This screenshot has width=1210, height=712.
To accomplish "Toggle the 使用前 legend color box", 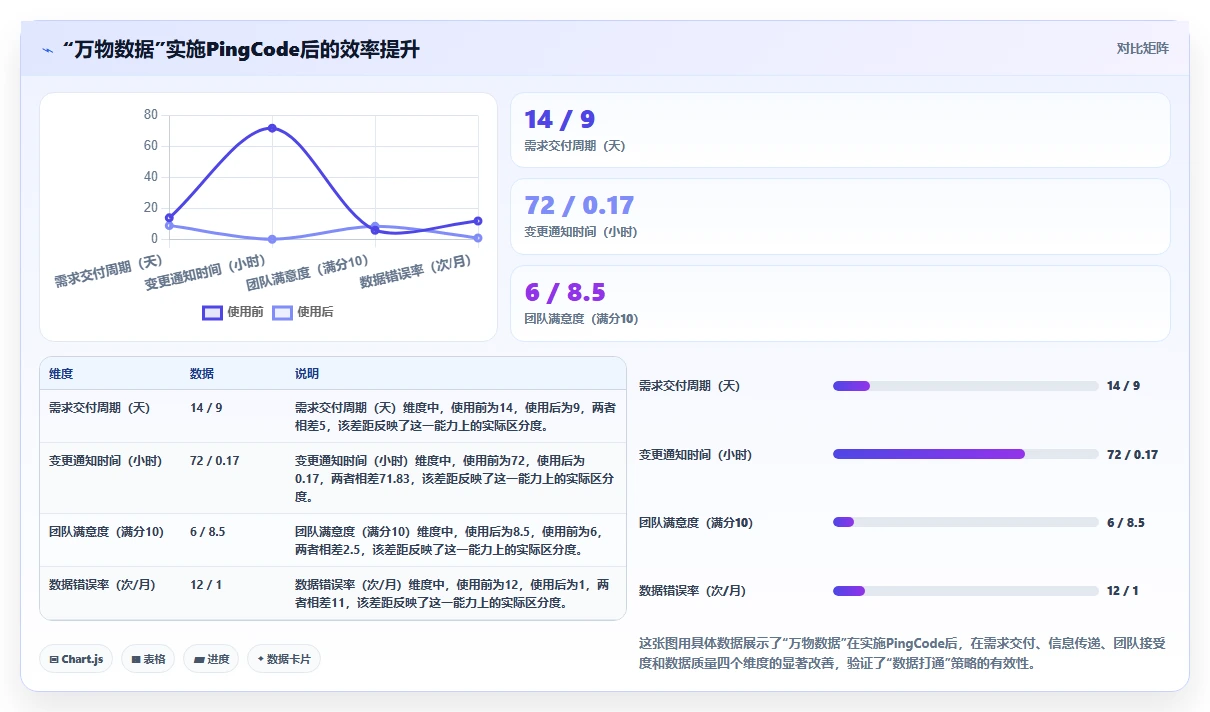I will [212, 312].
